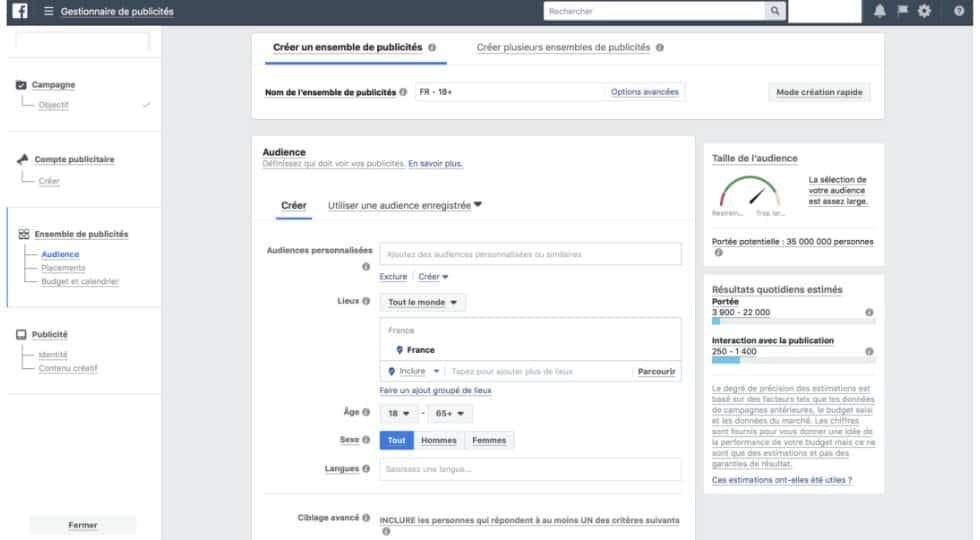The width and height of the screenshot is (980, 540).
Task: Click the Langues input field
Action: pos(530,469)
